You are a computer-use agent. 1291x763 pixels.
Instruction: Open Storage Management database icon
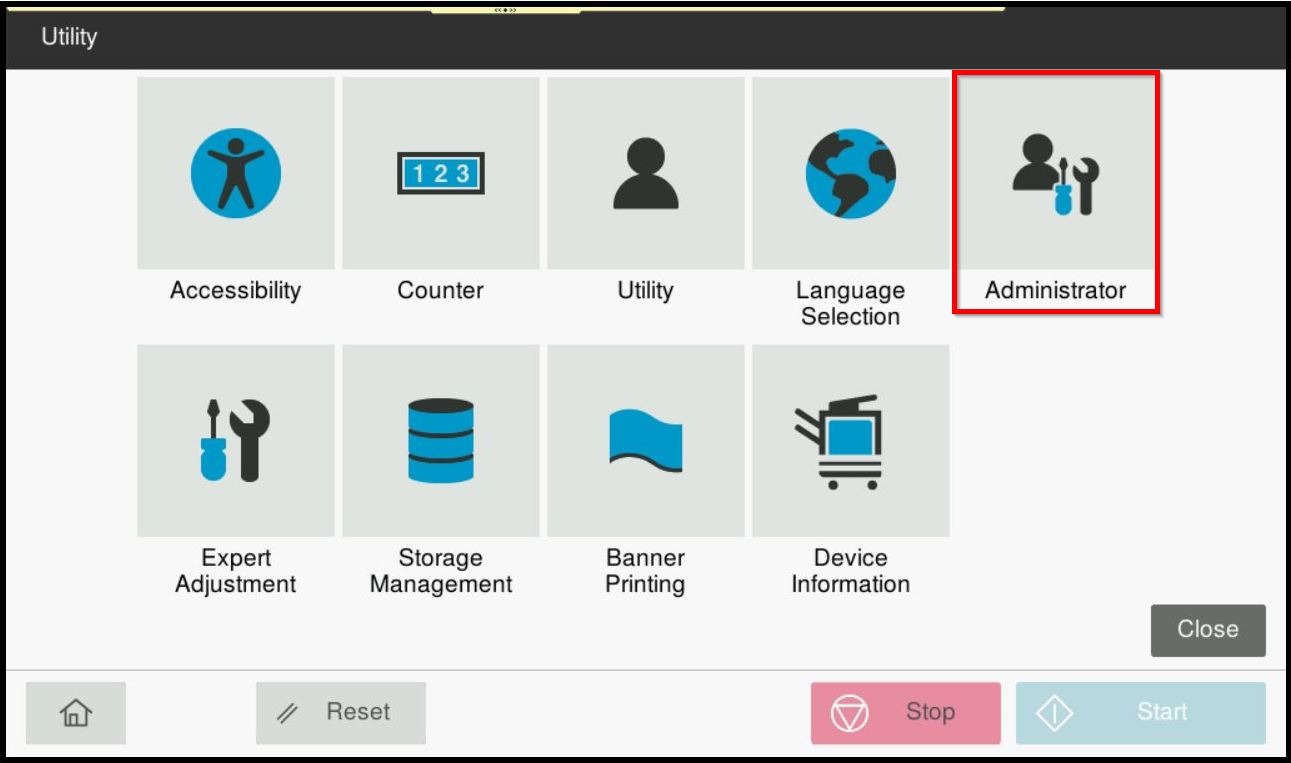click(x=441, y=440)
